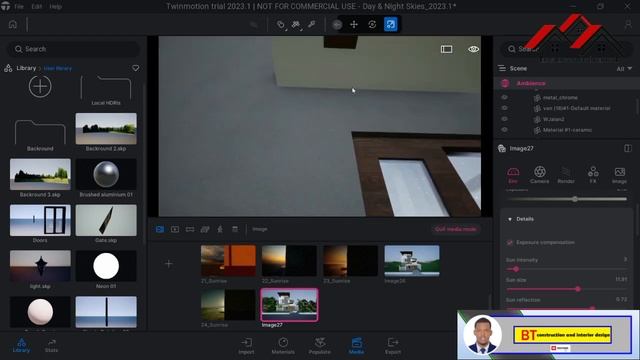The image size is (640, 360).
Task: Select the Doors library item
Action: point(40,220)
